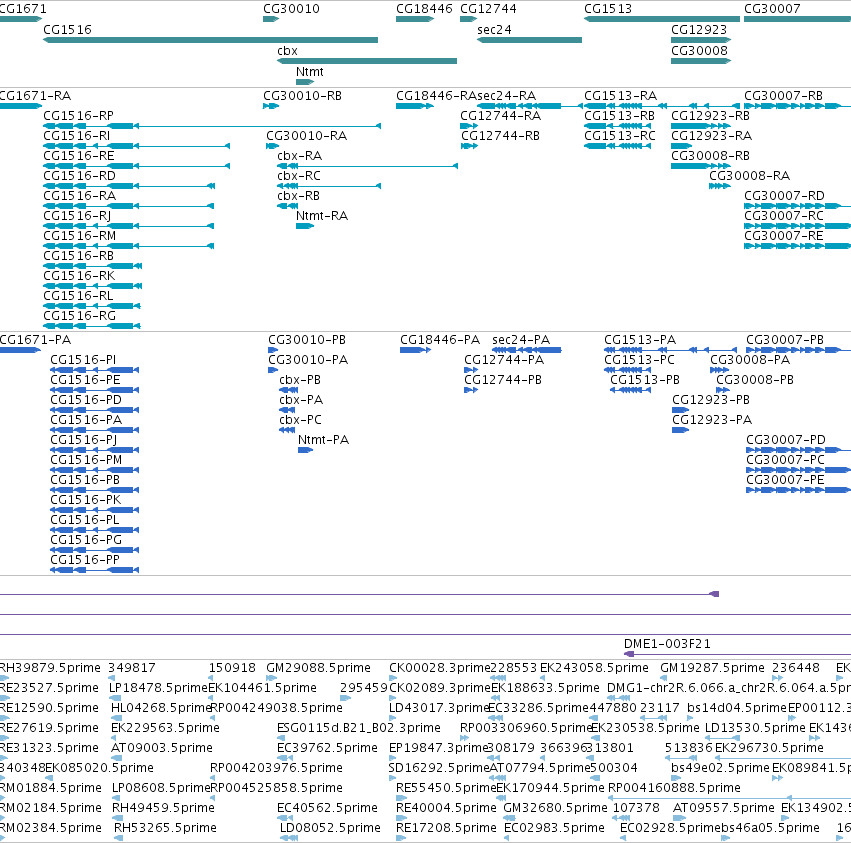
Task: Click EST CK00028.3prime
Action: click(440, 668)
